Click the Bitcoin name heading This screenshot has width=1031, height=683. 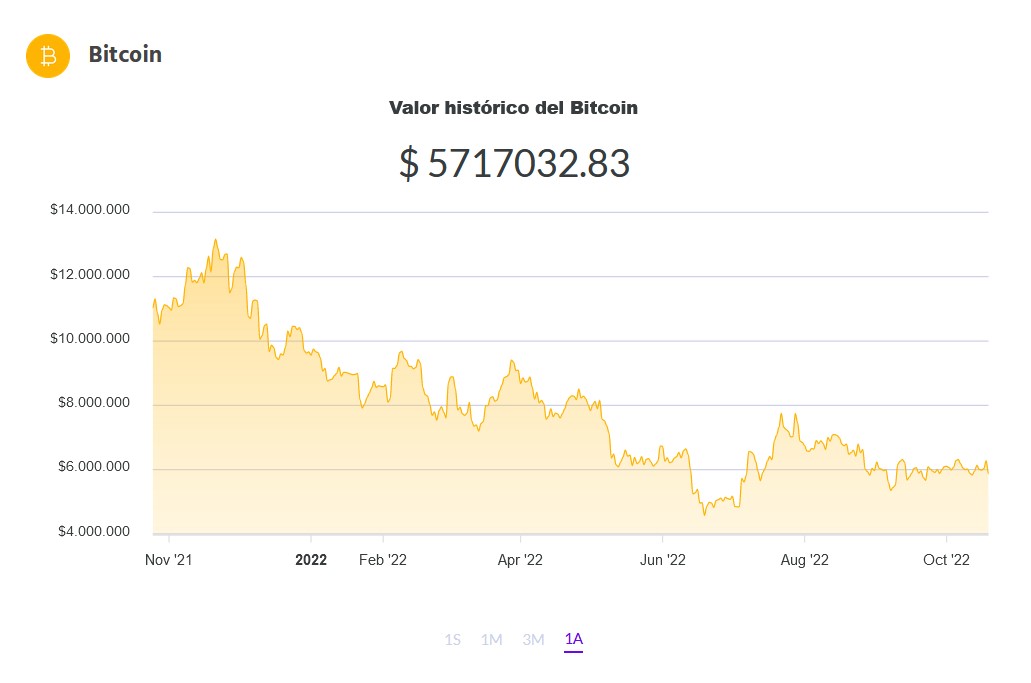pyautogui.click(x=125, y=55)
